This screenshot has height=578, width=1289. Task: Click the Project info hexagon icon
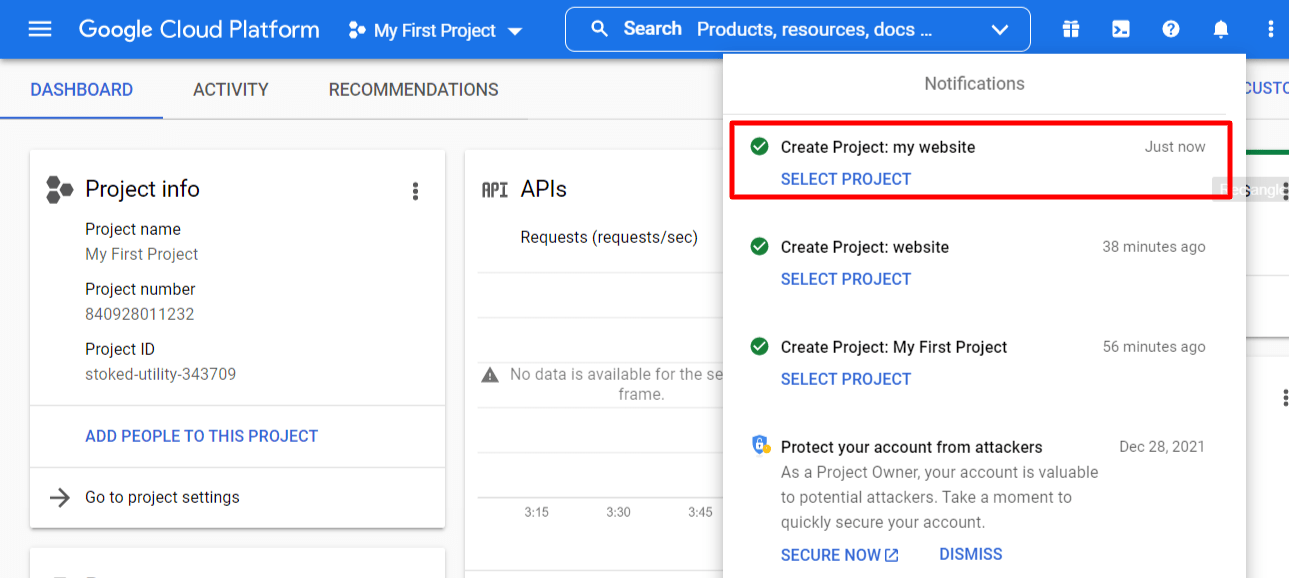[60, 189]
